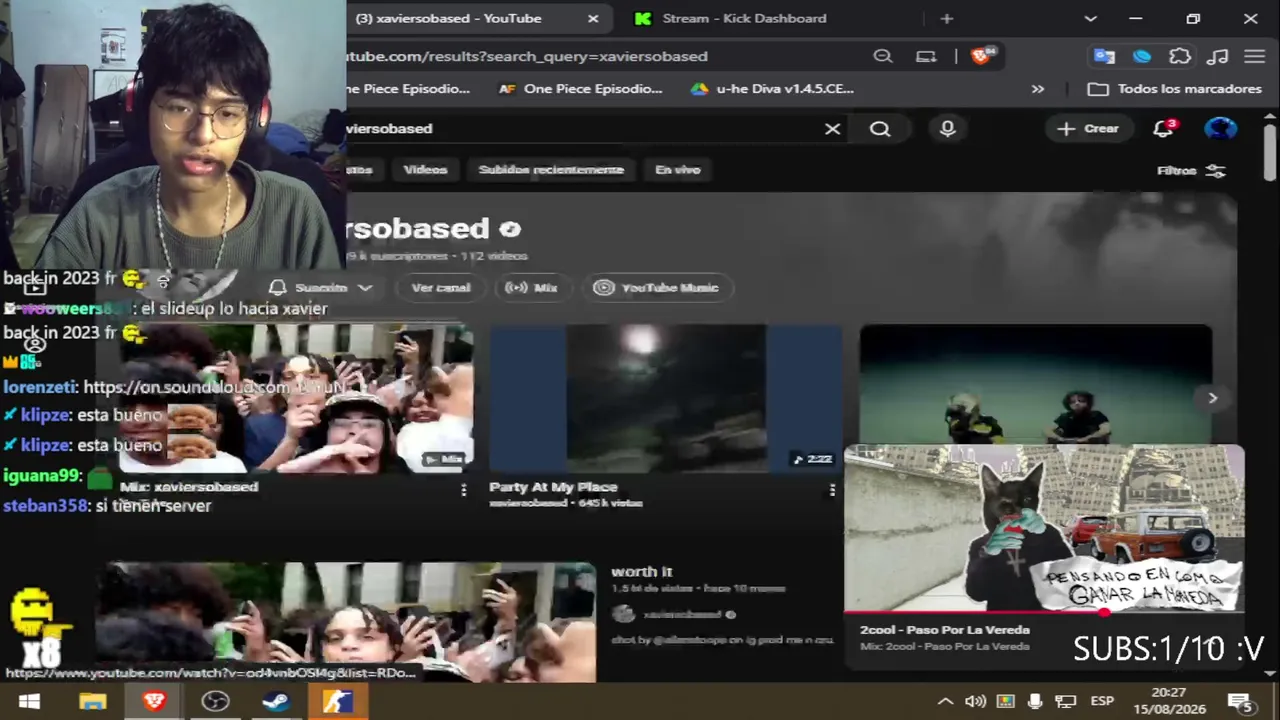Viewport: 1280px width, 720px height.
Task: Open the Brave Shields icon in address bar
Action: (983, 56)
